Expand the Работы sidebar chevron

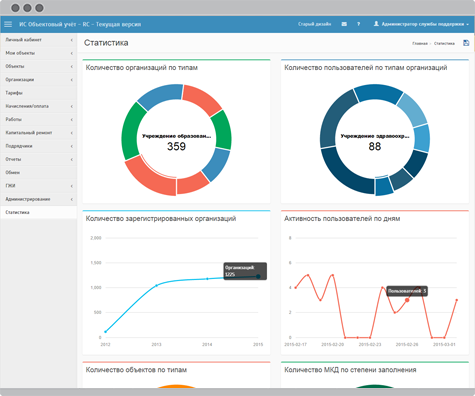(x=72, y=120)
